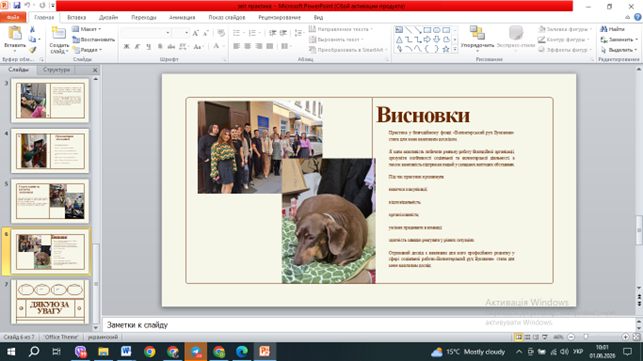Fit slide to current window icon
Image resolution: width=643 pixels, height=361 pixels.
(x=636, y=337)
